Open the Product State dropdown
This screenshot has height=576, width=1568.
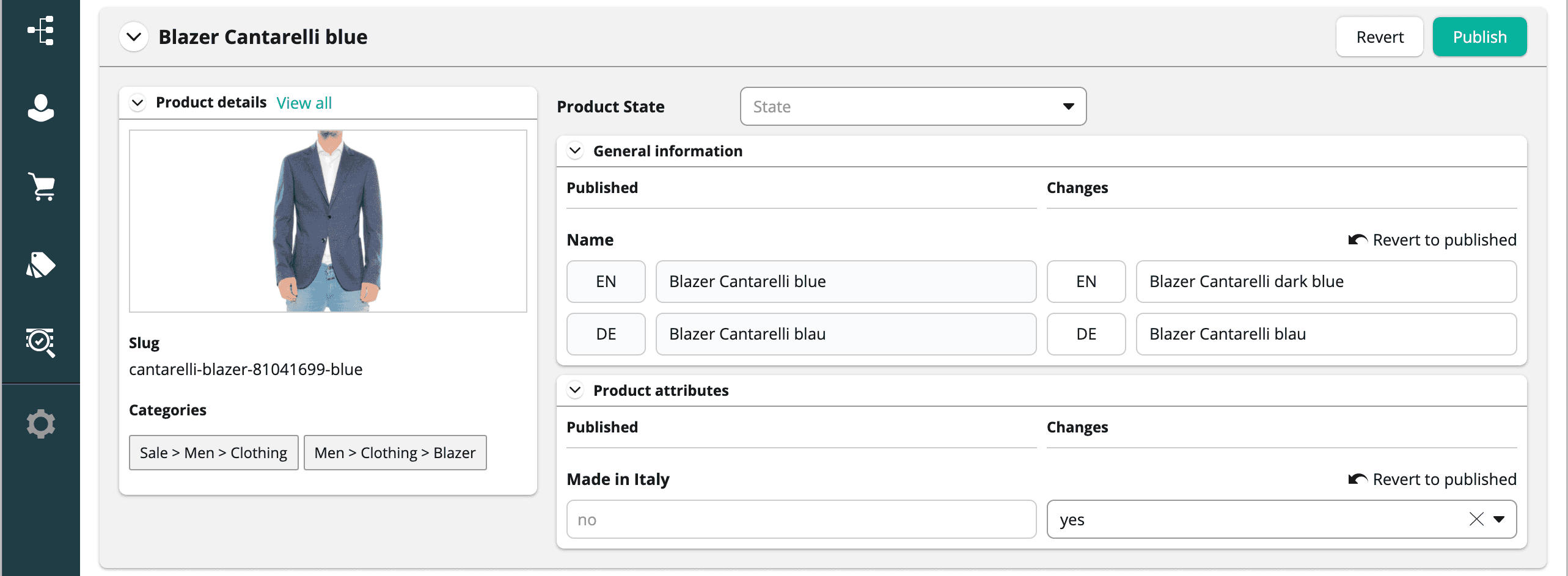click(913, 107)
